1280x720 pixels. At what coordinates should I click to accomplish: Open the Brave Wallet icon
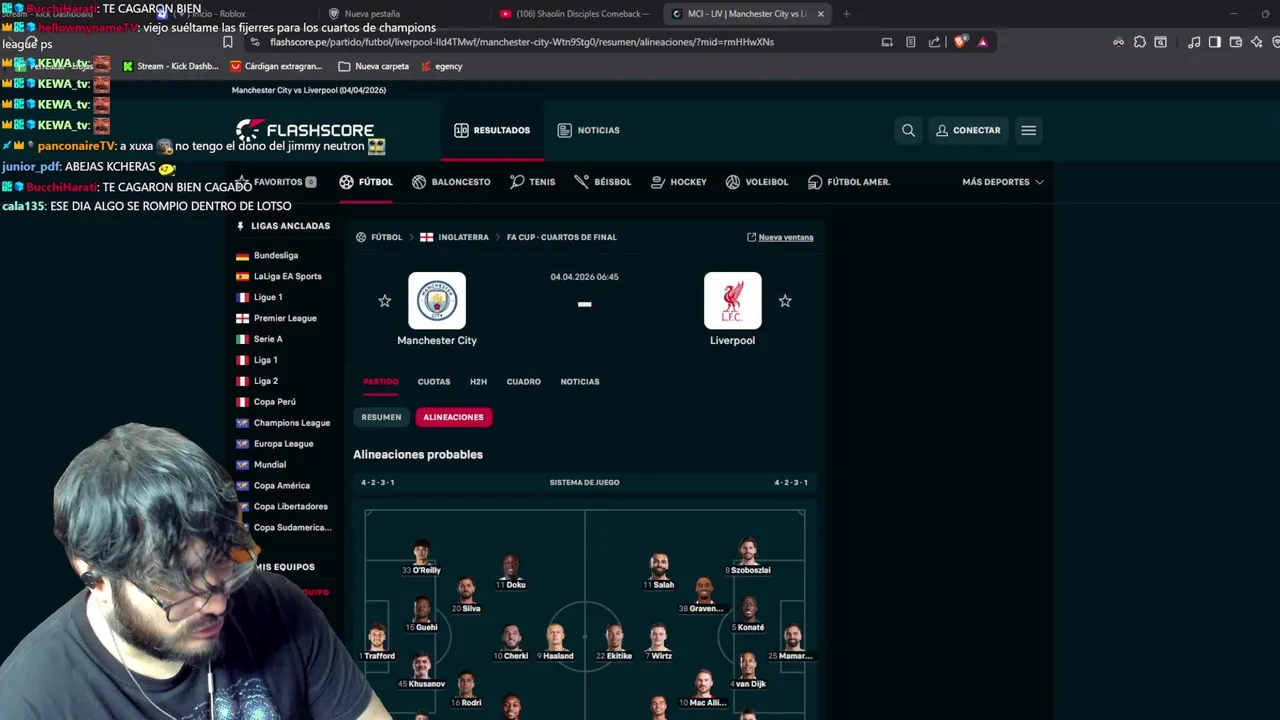(x=1236, y=42)
